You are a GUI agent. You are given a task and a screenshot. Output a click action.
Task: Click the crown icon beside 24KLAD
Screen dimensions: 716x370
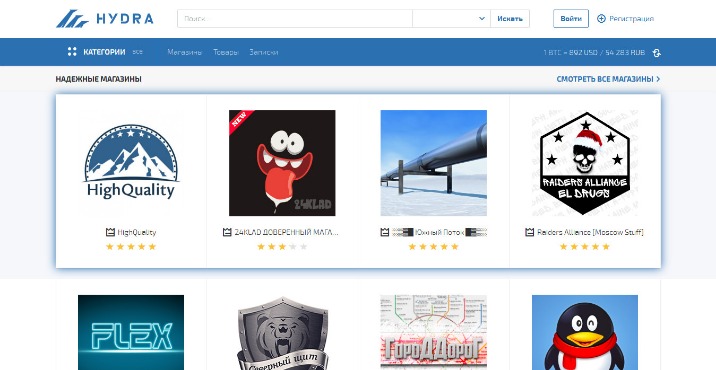pyautogui.click(x=227, y=232)
